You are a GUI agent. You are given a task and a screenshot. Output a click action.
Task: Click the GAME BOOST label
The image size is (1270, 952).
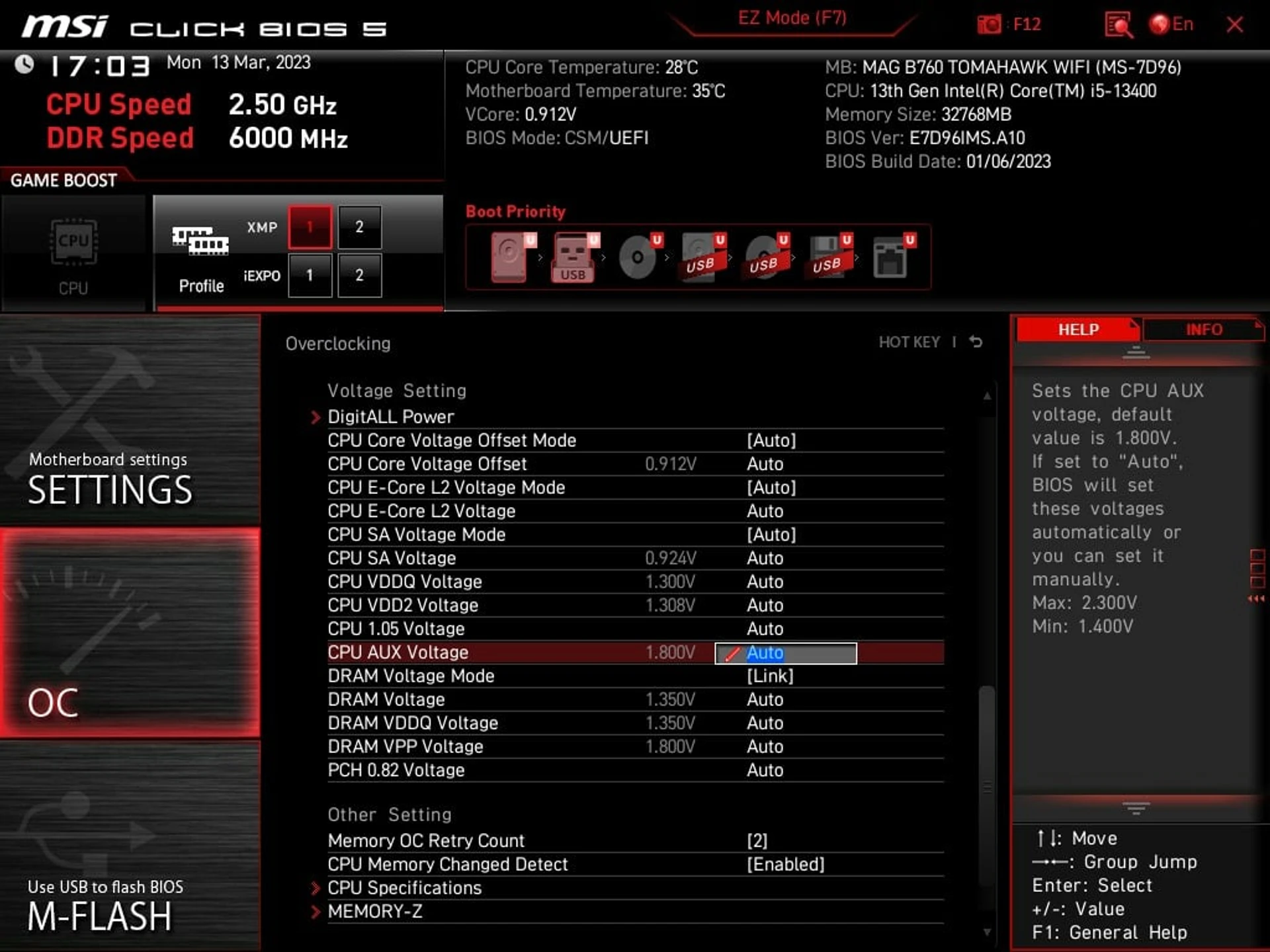63,180
